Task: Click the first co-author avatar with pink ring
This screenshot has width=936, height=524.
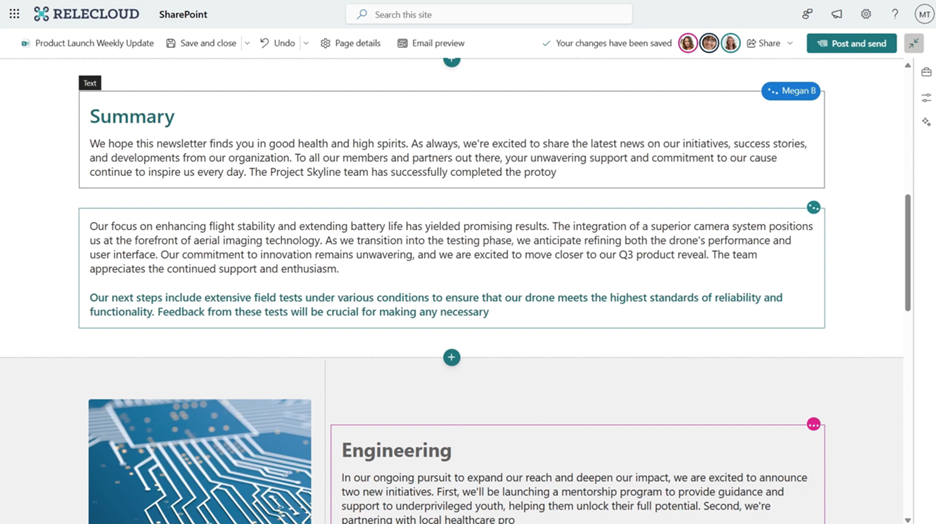Action: tap(688, 43)
